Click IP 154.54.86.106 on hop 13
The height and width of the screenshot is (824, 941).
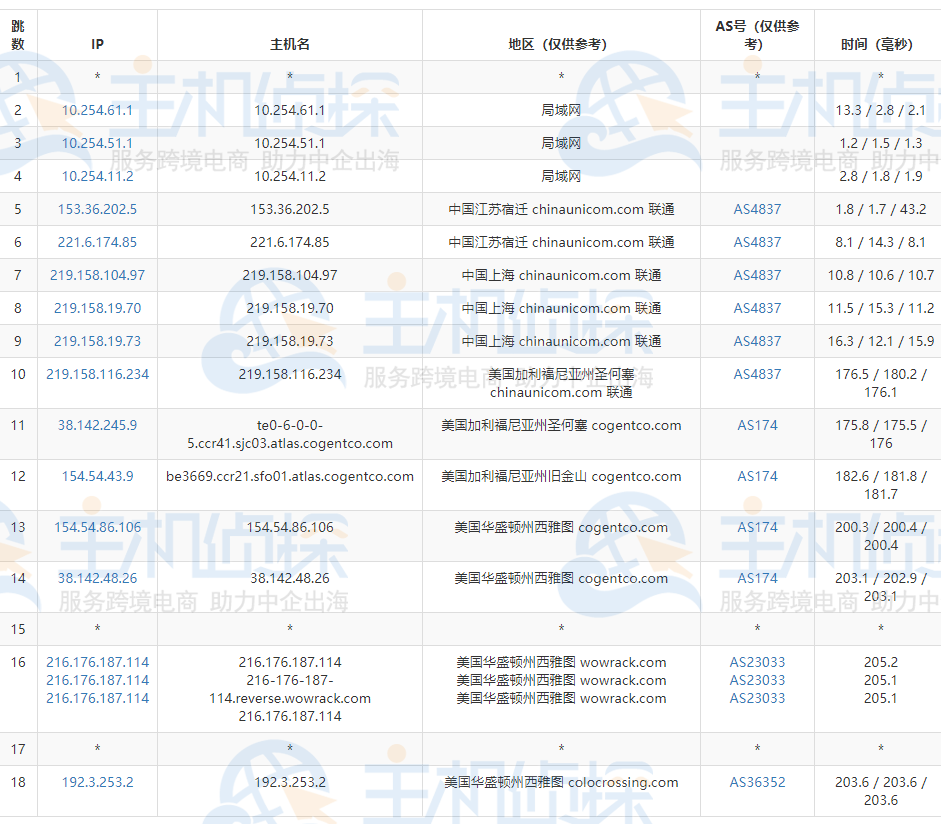point(97,526)
